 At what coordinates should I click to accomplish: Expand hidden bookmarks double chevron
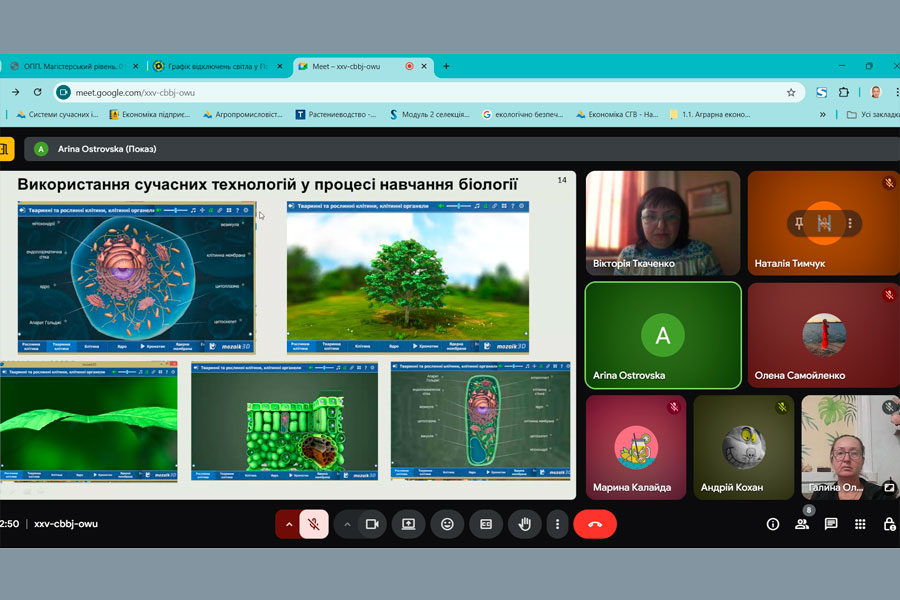823,115
